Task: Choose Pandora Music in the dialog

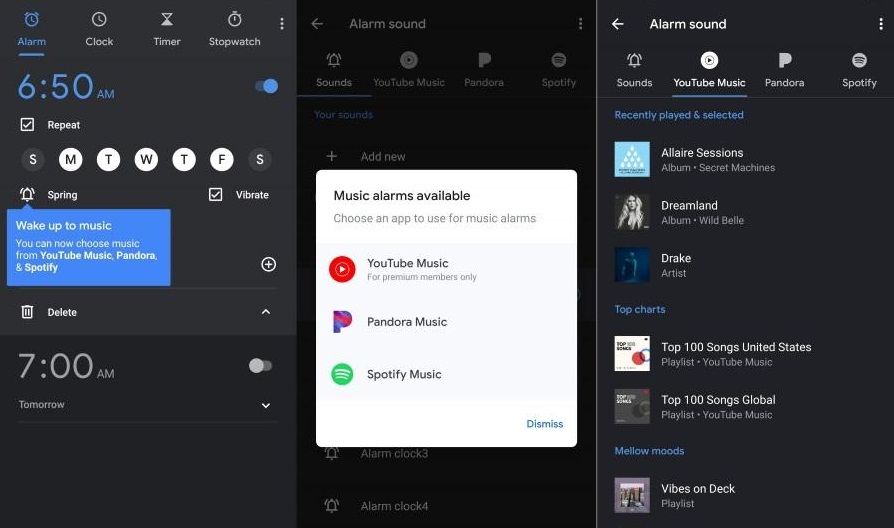Action: coord(446,322)
